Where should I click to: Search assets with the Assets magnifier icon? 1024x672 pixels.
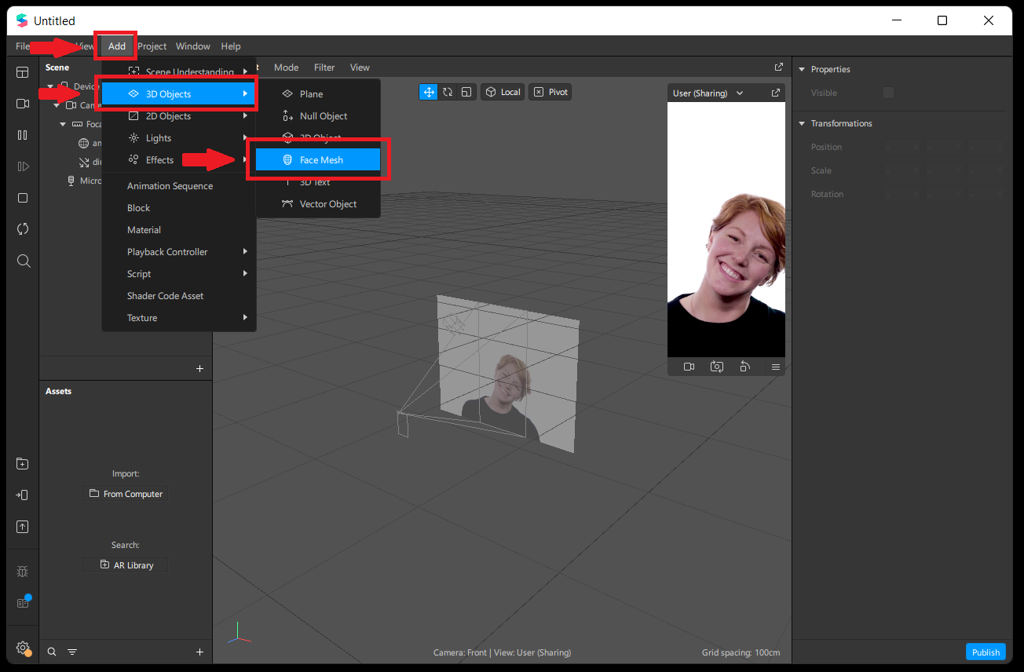point(52,652)
